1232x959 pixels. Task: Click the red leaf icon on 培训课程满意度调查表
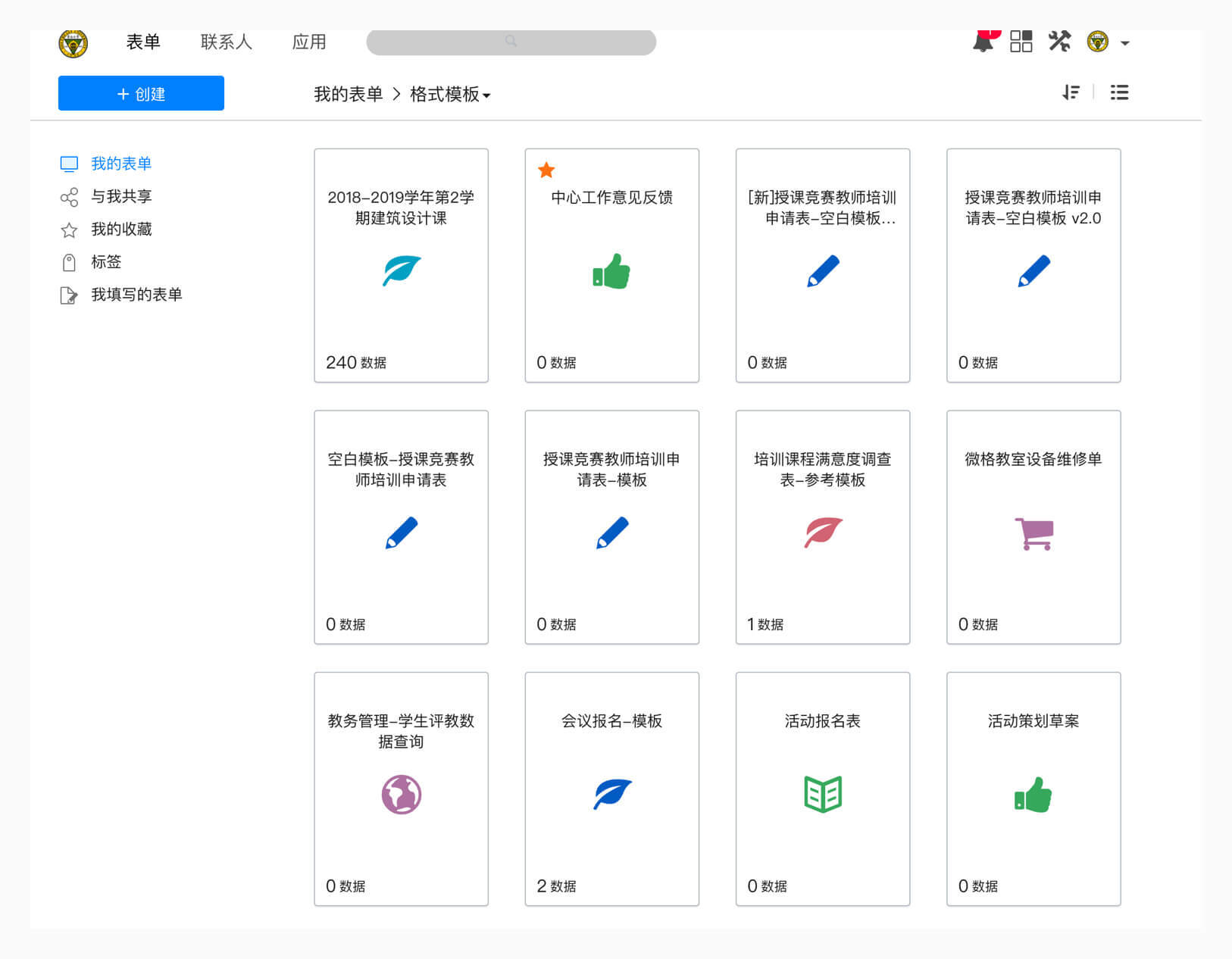(823, 532)
